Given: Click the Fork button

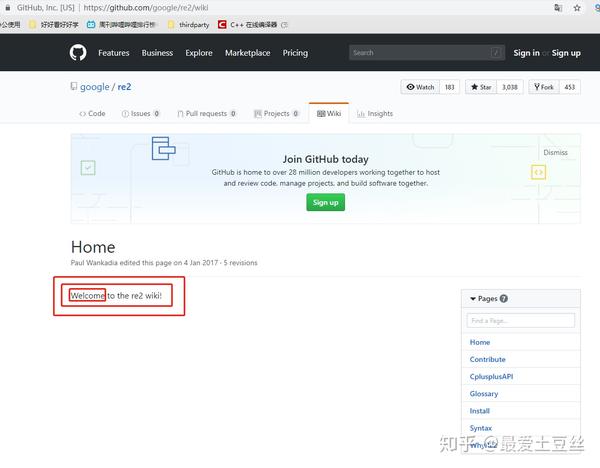Looking at the screenshot, I should pos(544,87).
